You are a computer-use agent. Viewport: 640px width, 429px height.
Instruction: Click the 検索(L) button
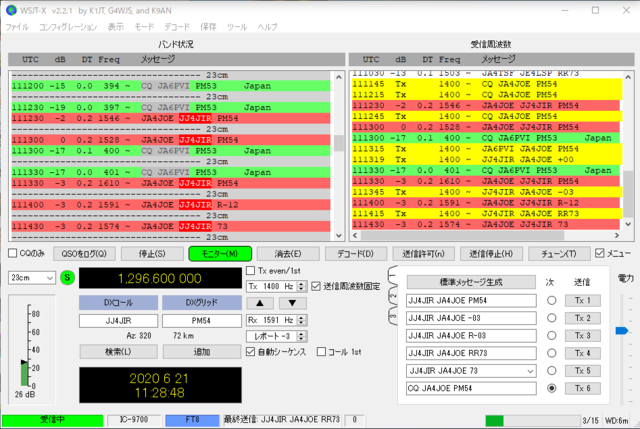tap(118, 351)
